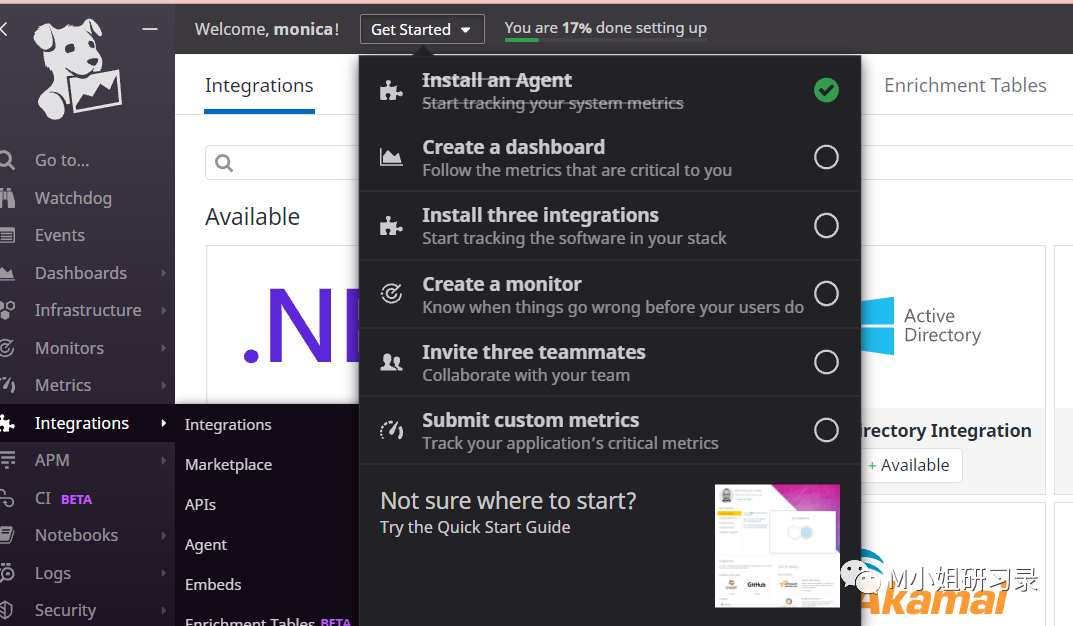This screenshot has height=626, width=1073.
Task: Click the Notebooks icon in sidebar
Action: pyautogui.click(x=7, y=535)
